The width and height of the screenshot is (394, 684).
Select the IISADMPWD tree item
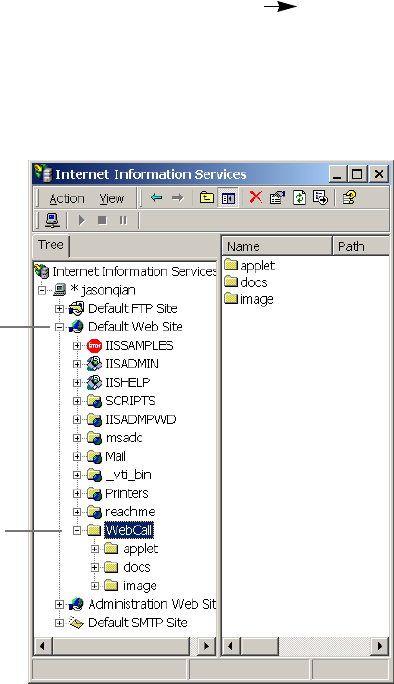coord(140,420)
